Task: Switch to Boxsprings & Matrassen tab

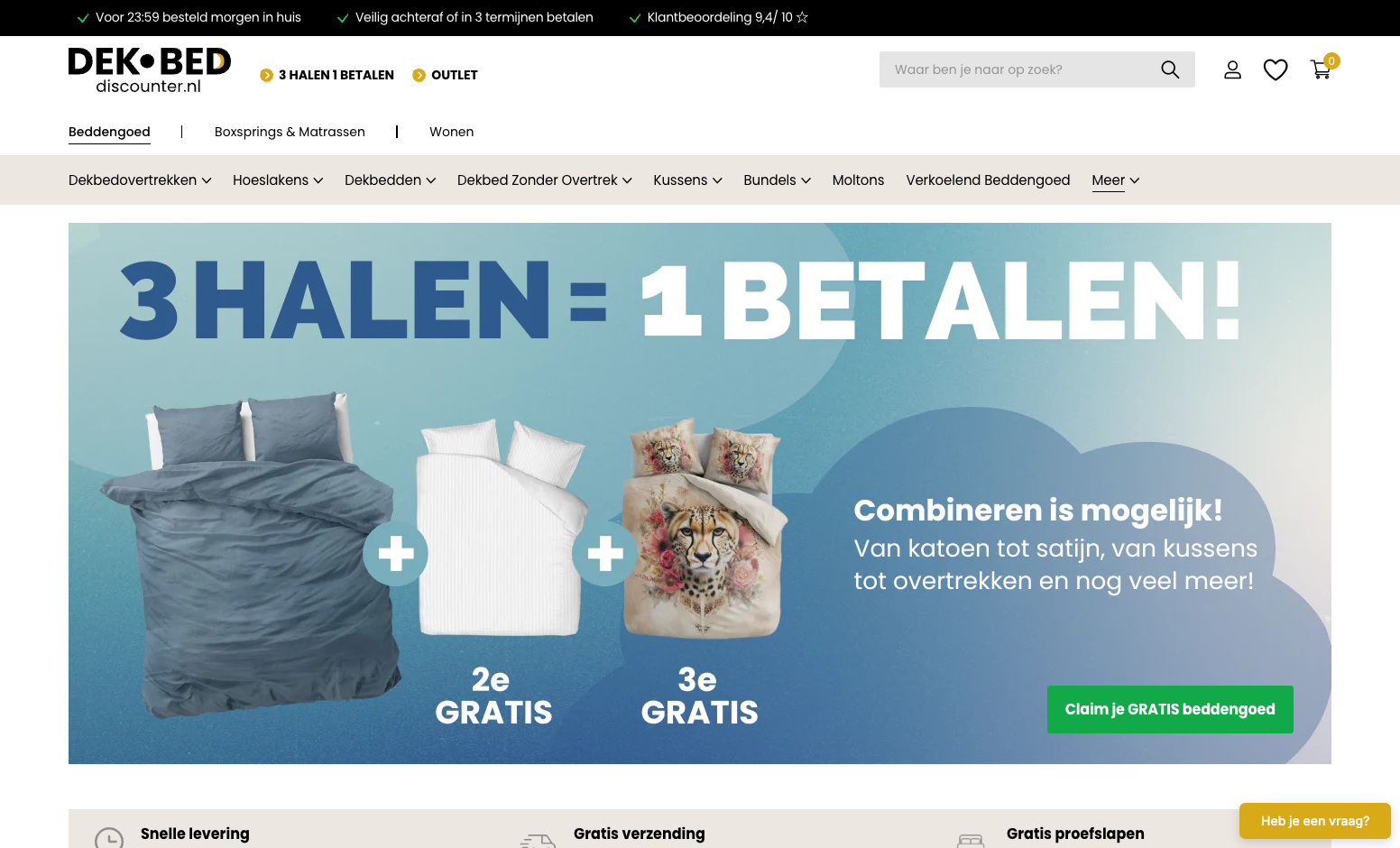Action: tap(290, 132)
